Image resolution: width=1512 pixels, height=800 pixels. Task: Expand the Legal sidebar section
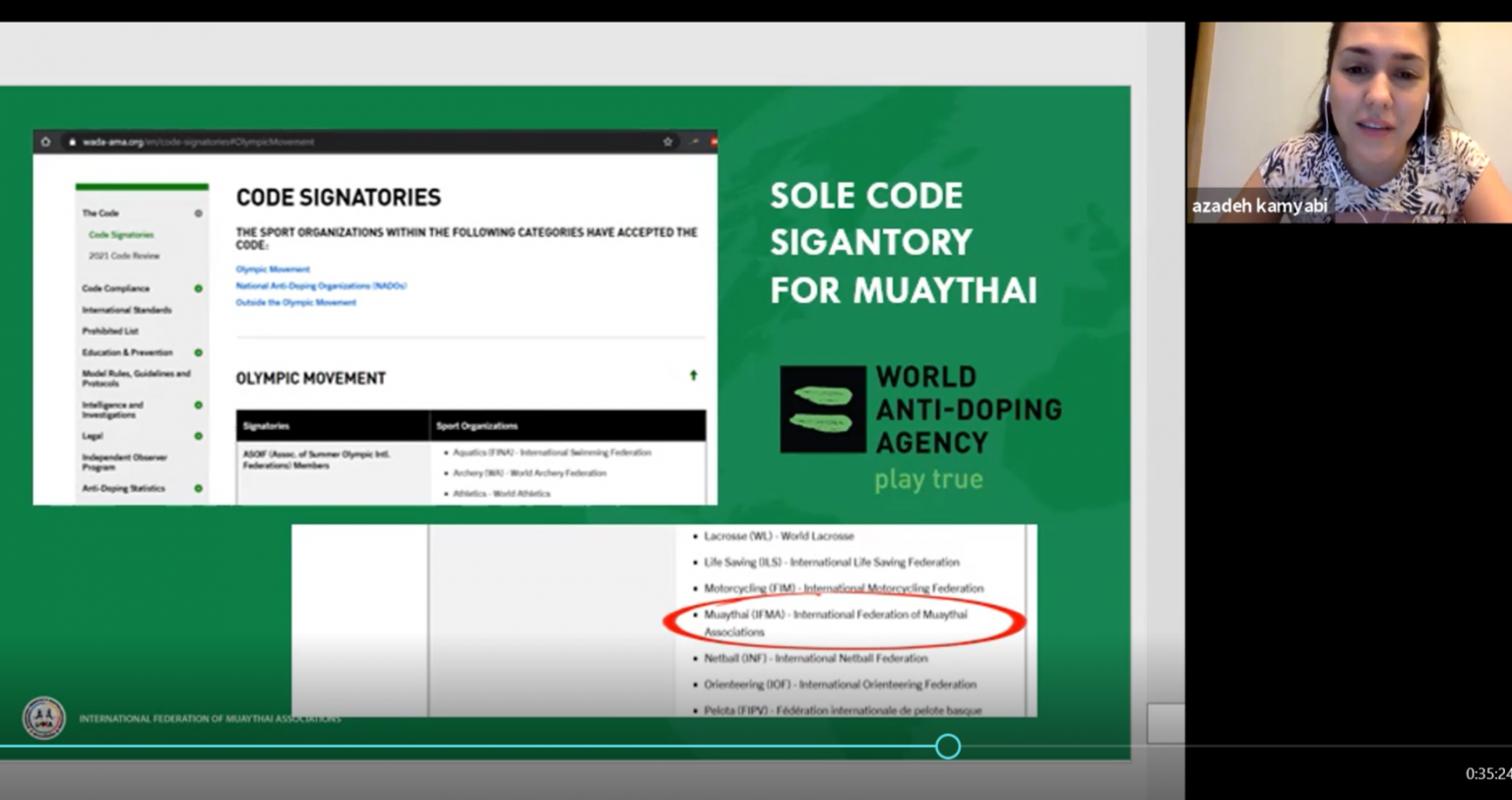pos(198,436)
